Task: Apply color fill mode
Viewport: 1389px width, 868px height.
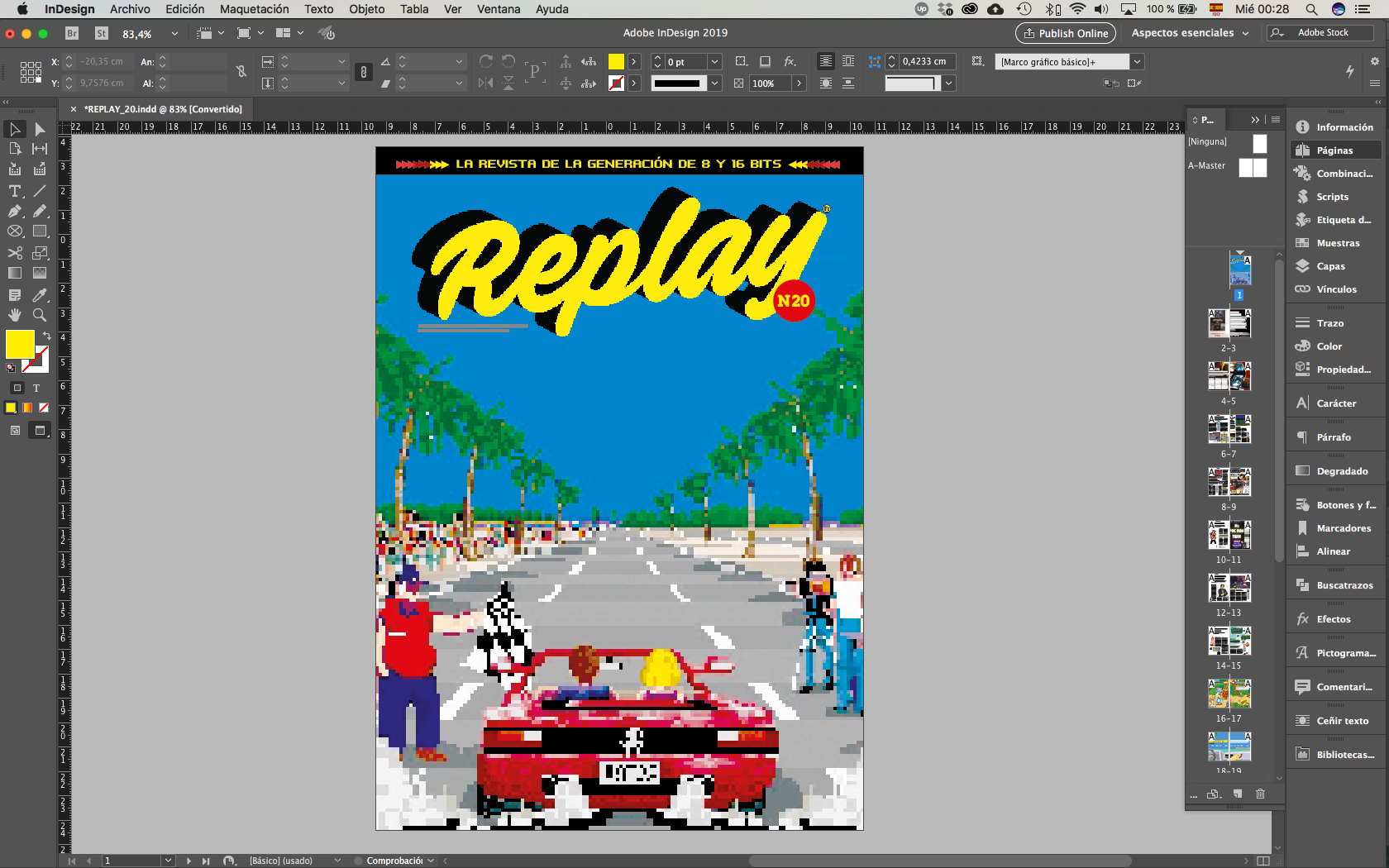Action: point(11,408)
